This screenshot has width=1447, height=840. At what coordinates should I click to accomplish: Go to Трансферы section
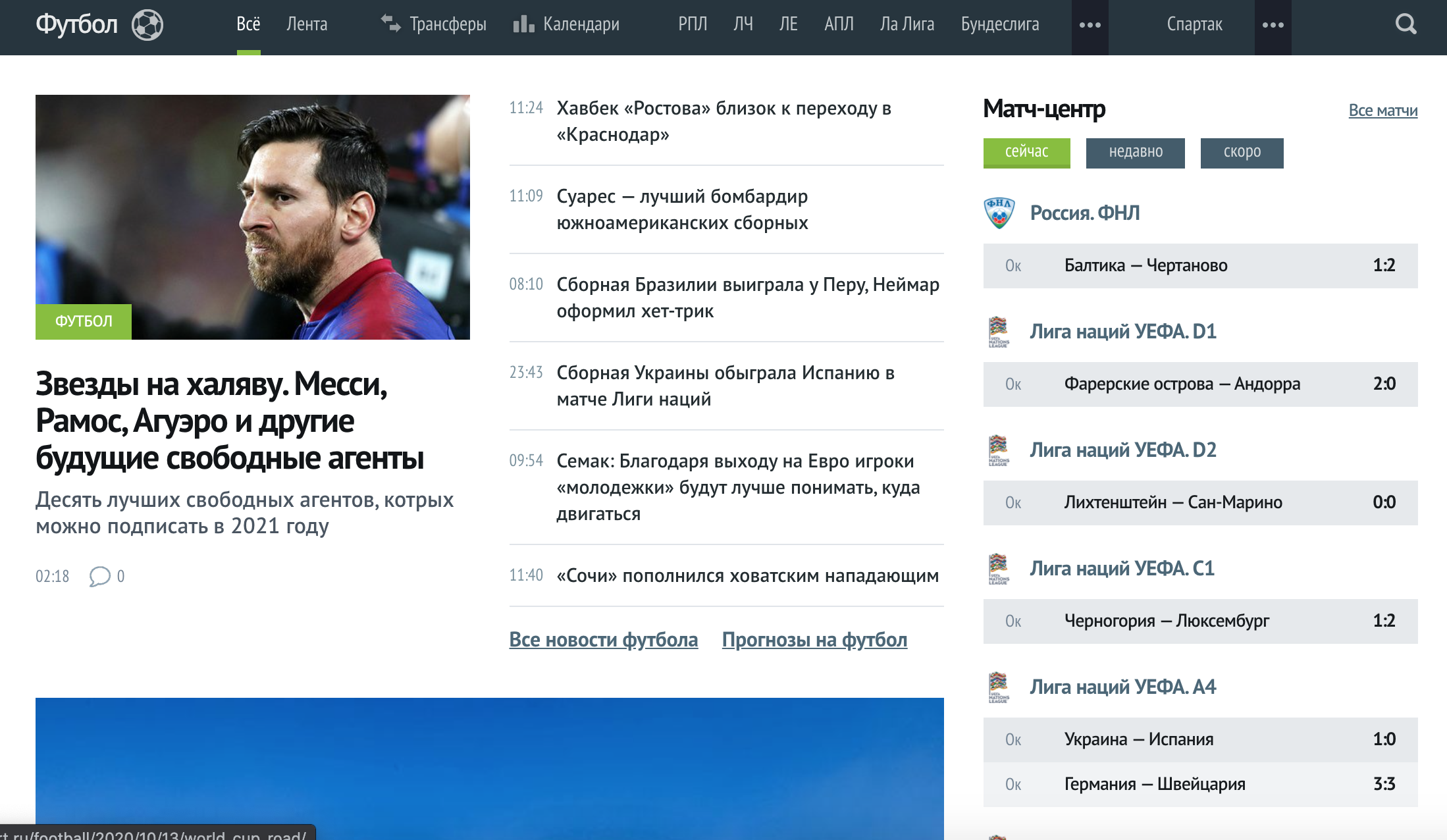(448, 24)
